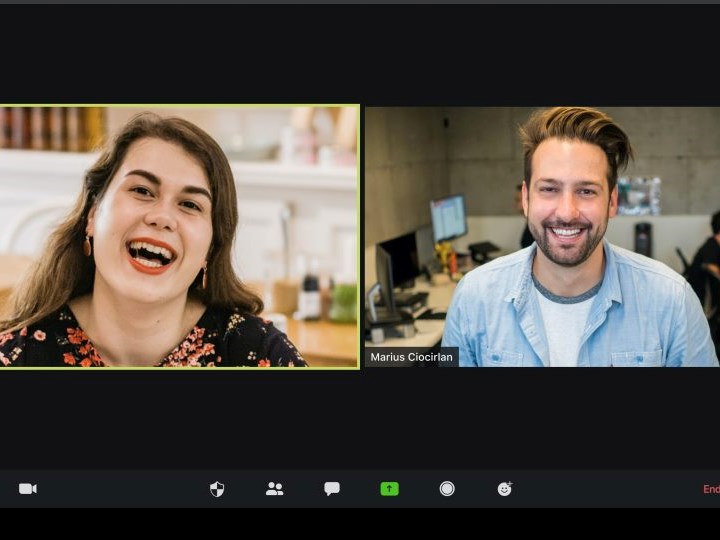Open the Participants panel

(274, 489)
